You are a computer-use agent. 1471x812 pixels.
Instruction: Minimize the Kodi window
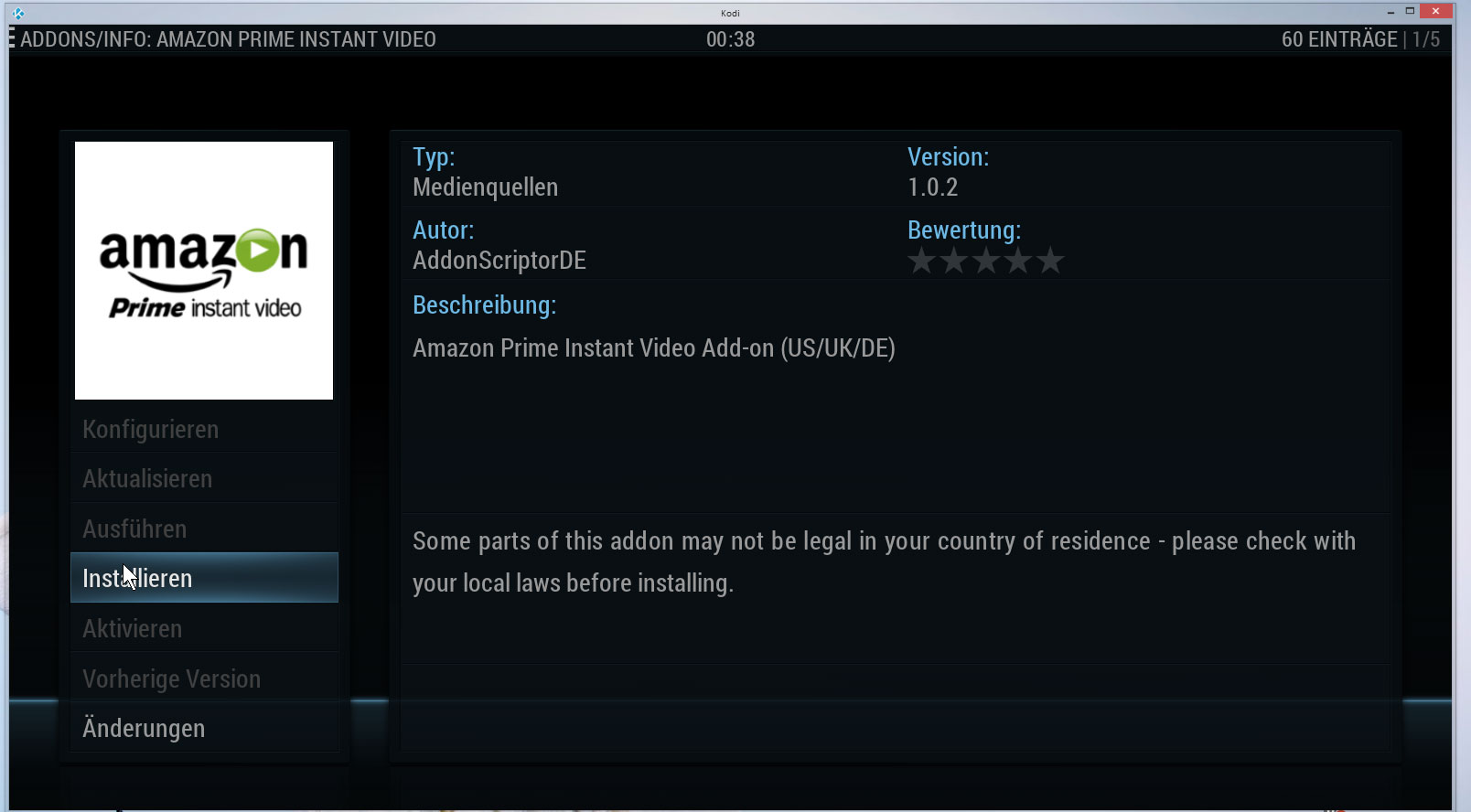(1390, 12)
